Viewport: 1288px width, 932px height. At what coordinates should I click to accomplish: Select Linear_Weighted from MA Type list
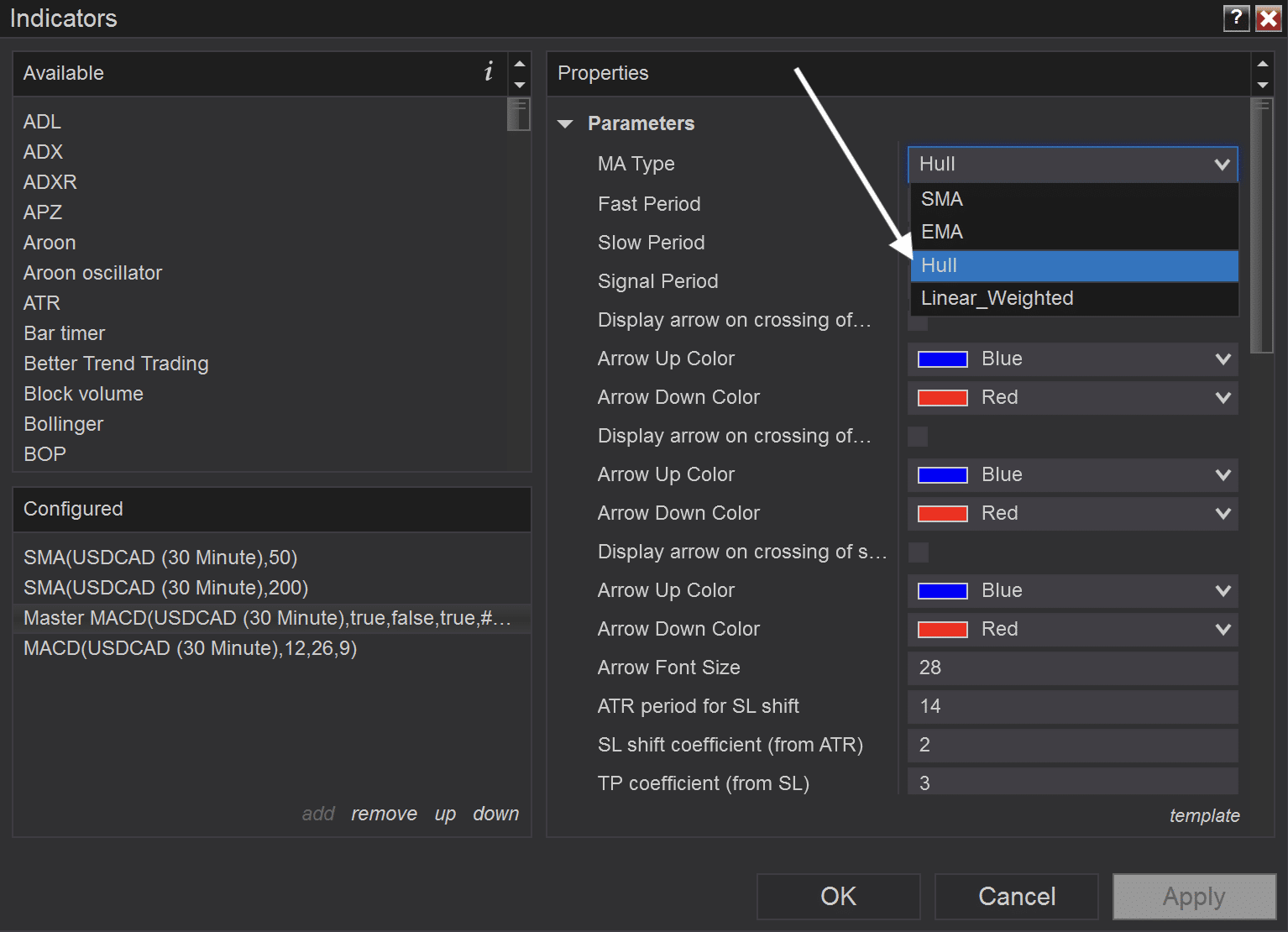997,299
